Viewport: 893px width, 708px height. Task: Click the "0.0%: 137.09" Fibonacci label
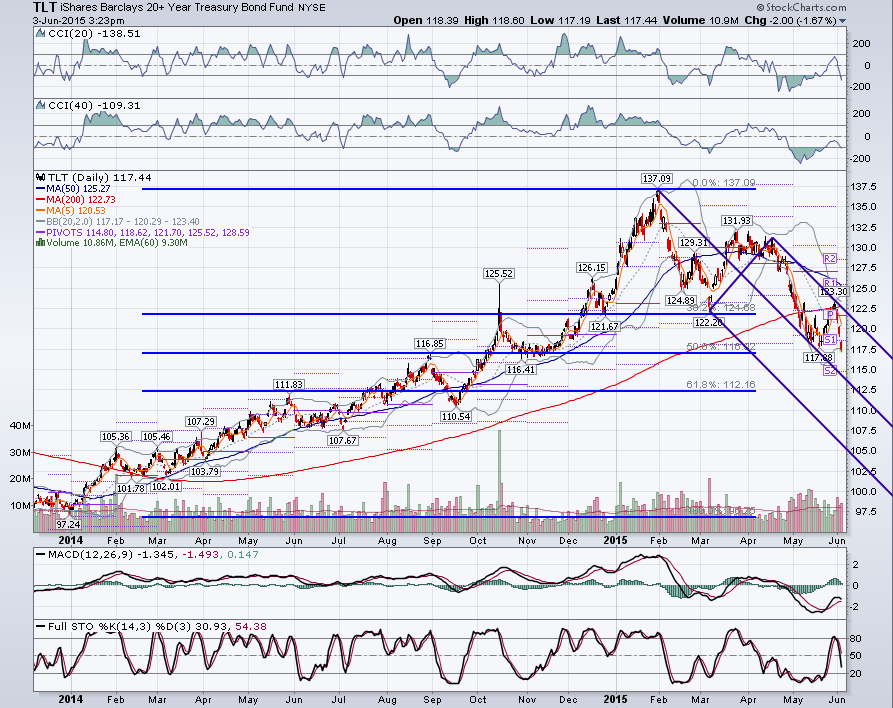pos(724,183)
